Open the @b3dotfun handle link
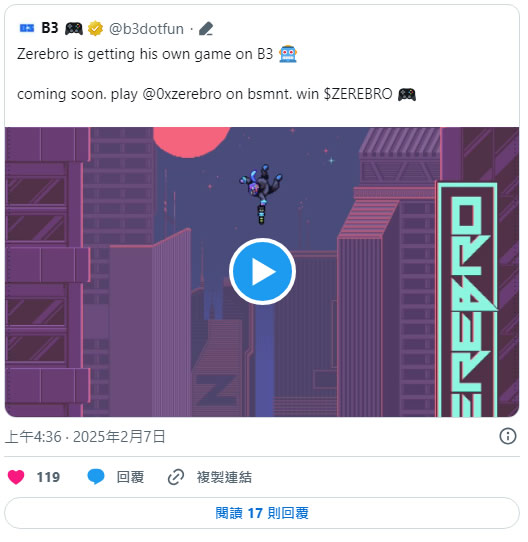528x542 pixels. tap(146, 29)
